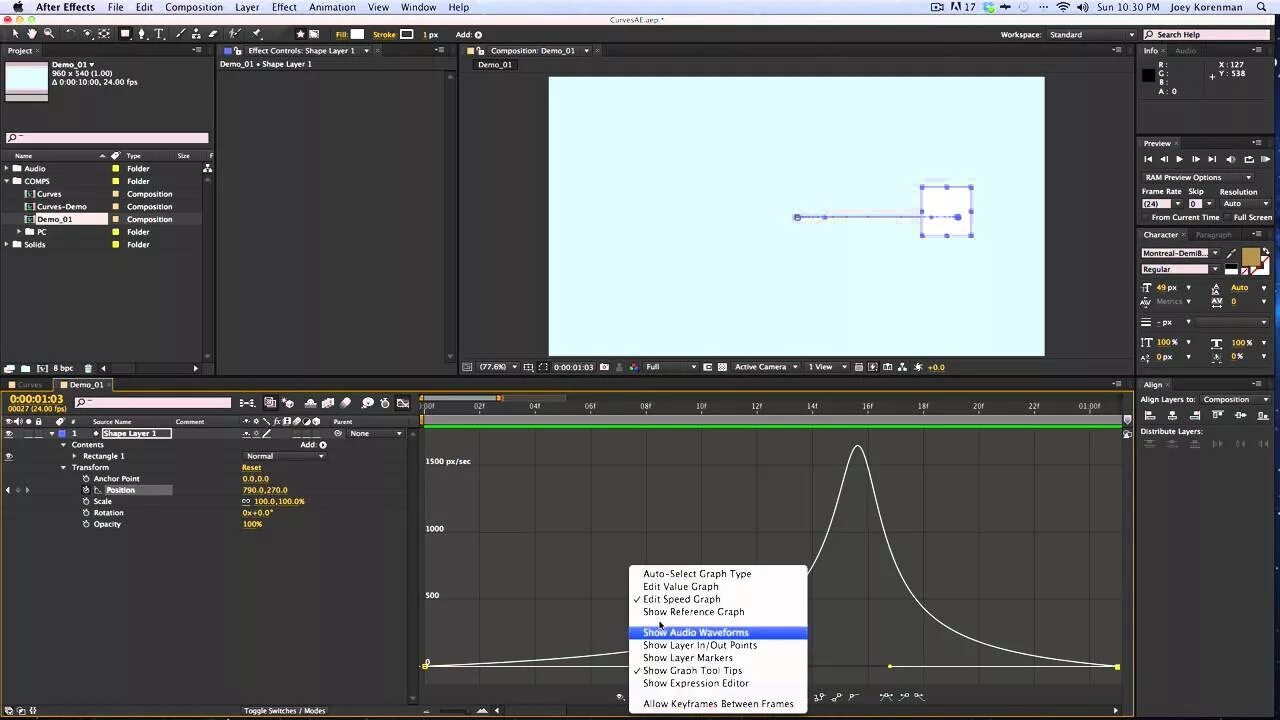
Task: Open the Composition menu in menu bar
Action: 194,7
